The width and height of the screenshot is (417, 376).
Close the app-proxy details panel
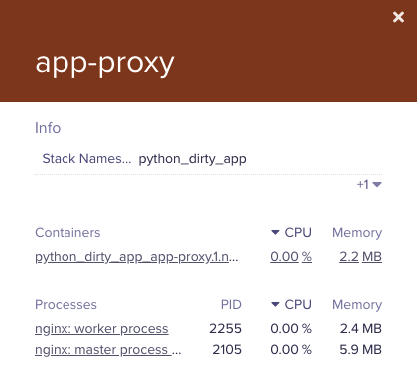[x=398, y=17]
